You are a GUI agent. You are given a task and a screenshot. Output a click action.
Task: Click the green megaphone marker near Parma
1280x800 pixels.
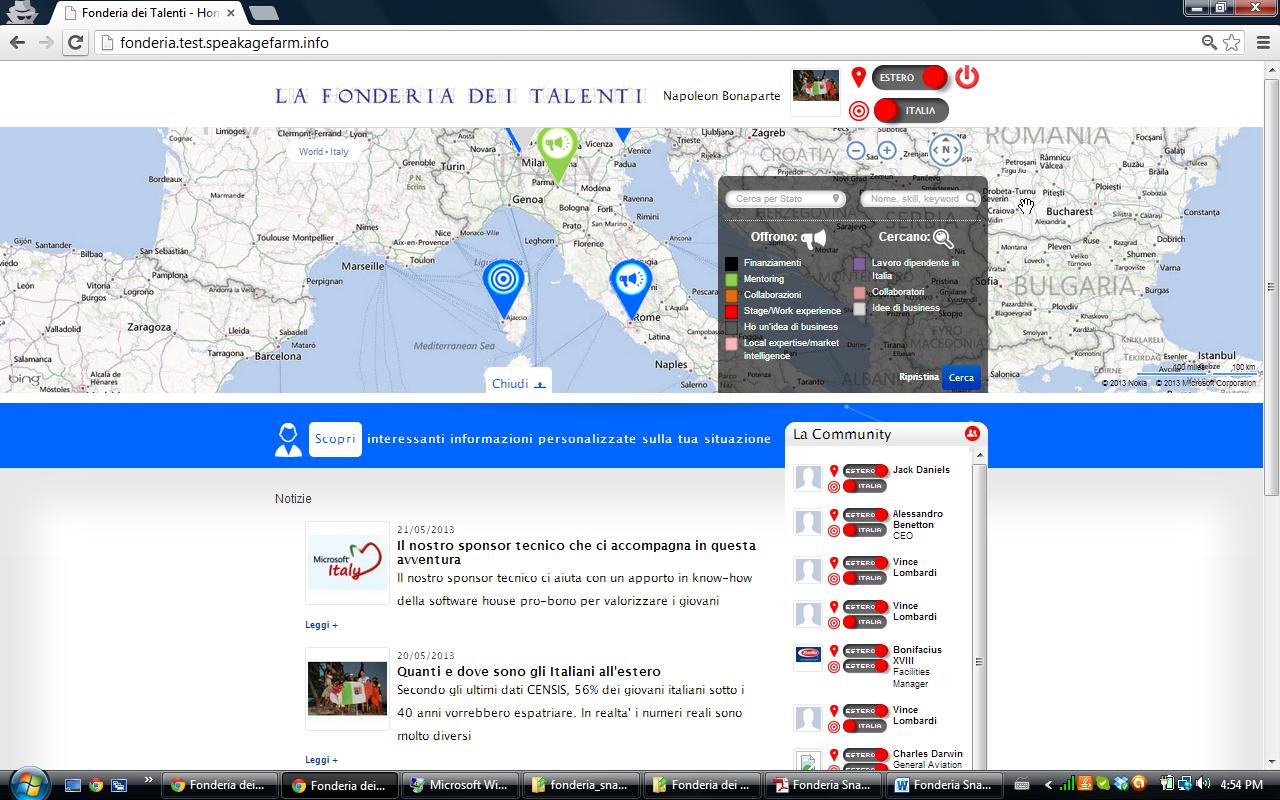point(557,155)
